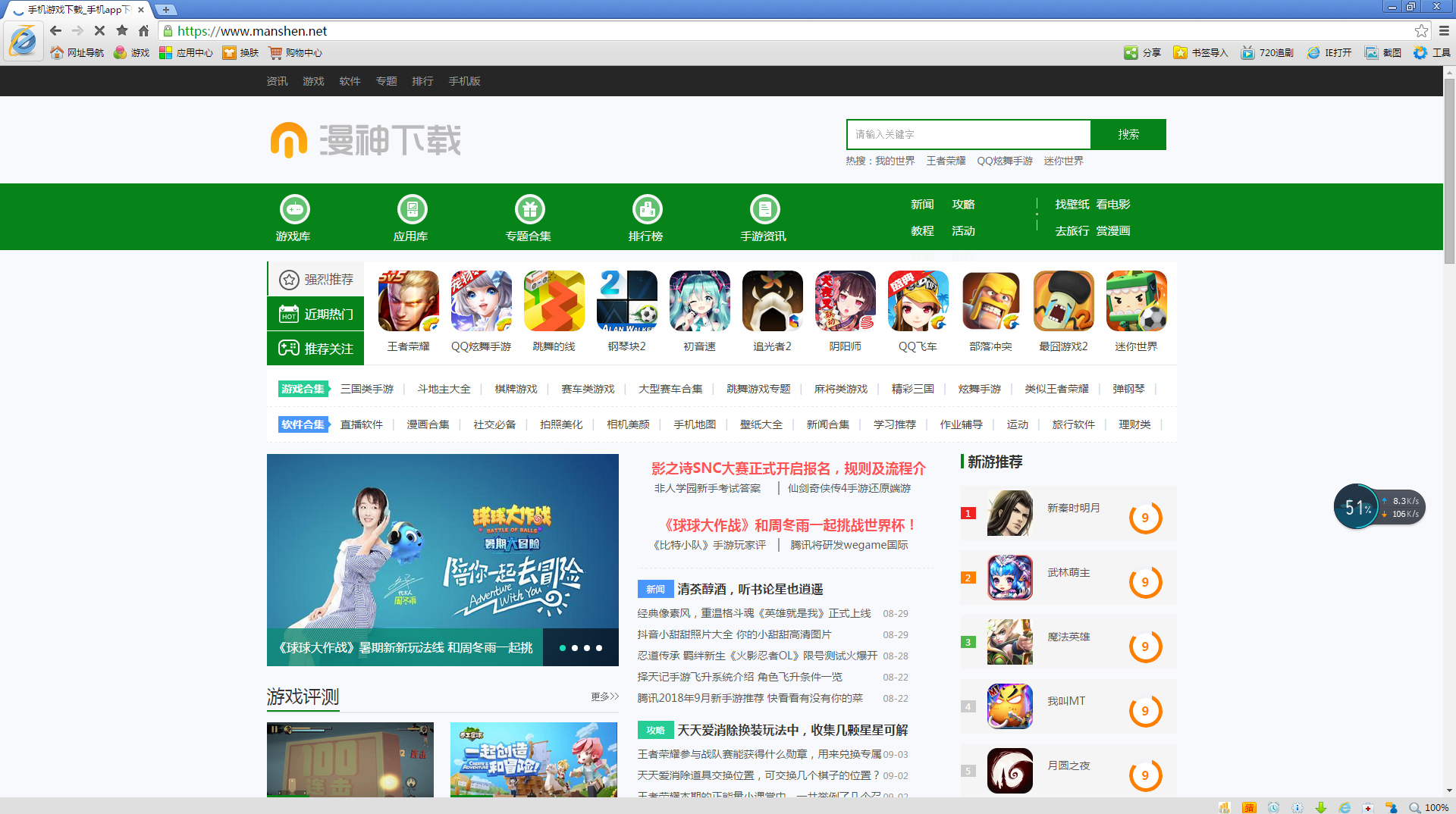Open hot search link 我的世界
Viewport: 1456px width, 814px height.
click(x=895, y=161)
